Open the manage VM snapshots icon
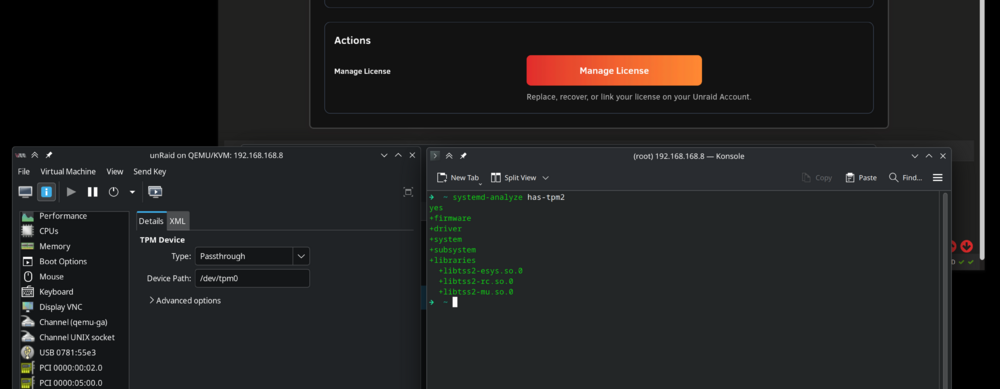1000x389 pixels. pyautogui.click(x=155, y=192)
